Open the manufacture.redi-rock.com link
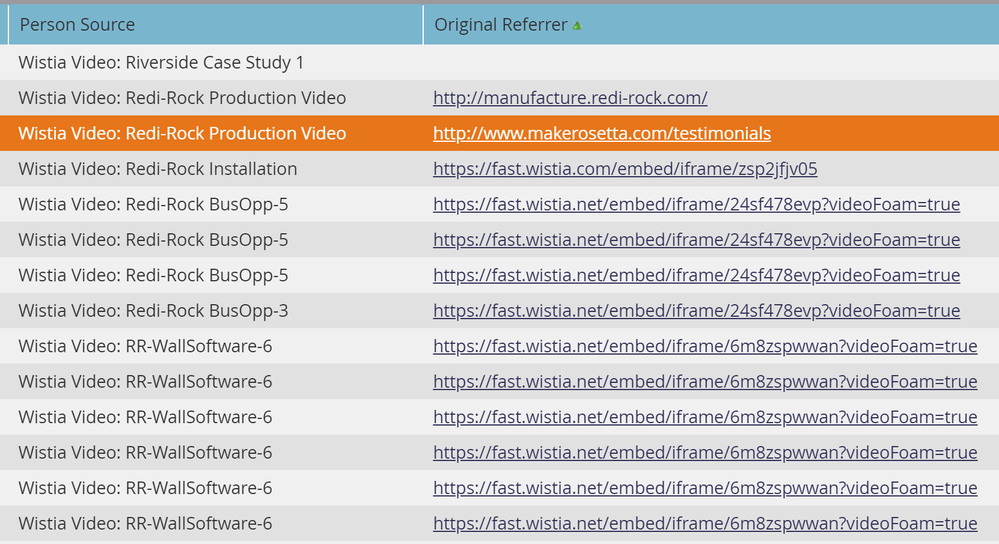 [570, 97]
